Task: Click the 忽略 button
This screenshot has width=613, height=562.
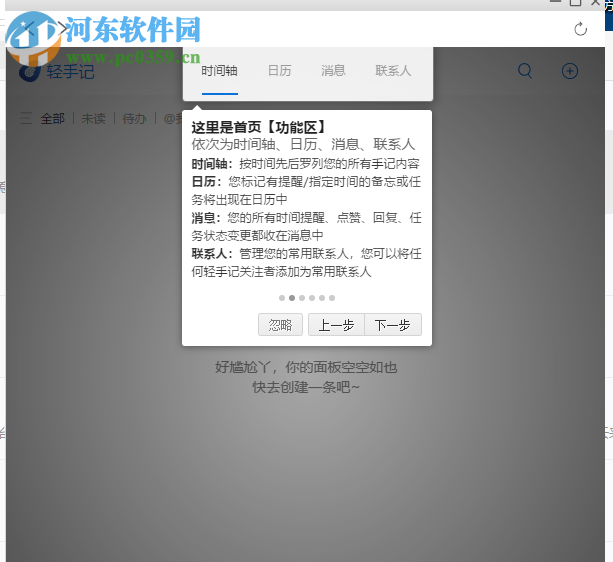Action: coord(280,324)
